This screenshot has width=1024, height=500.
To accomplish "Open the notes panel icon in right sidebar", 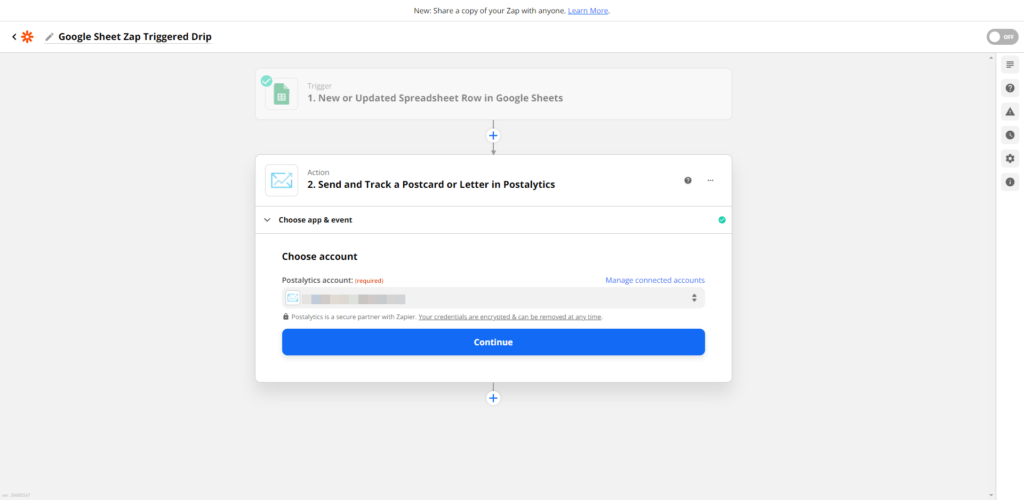I will point(1010,65).
